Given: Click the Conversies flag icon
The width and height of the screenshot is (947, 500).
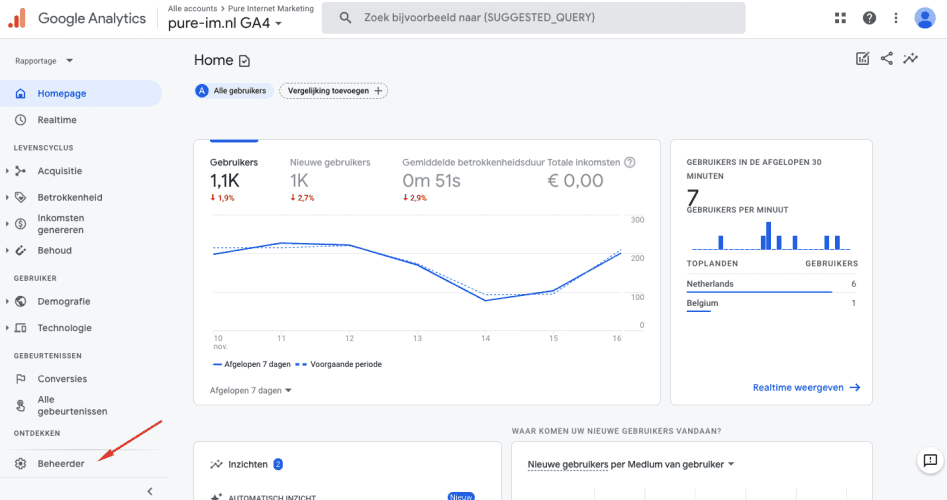Looking at the screenshot, I should 21,379.
